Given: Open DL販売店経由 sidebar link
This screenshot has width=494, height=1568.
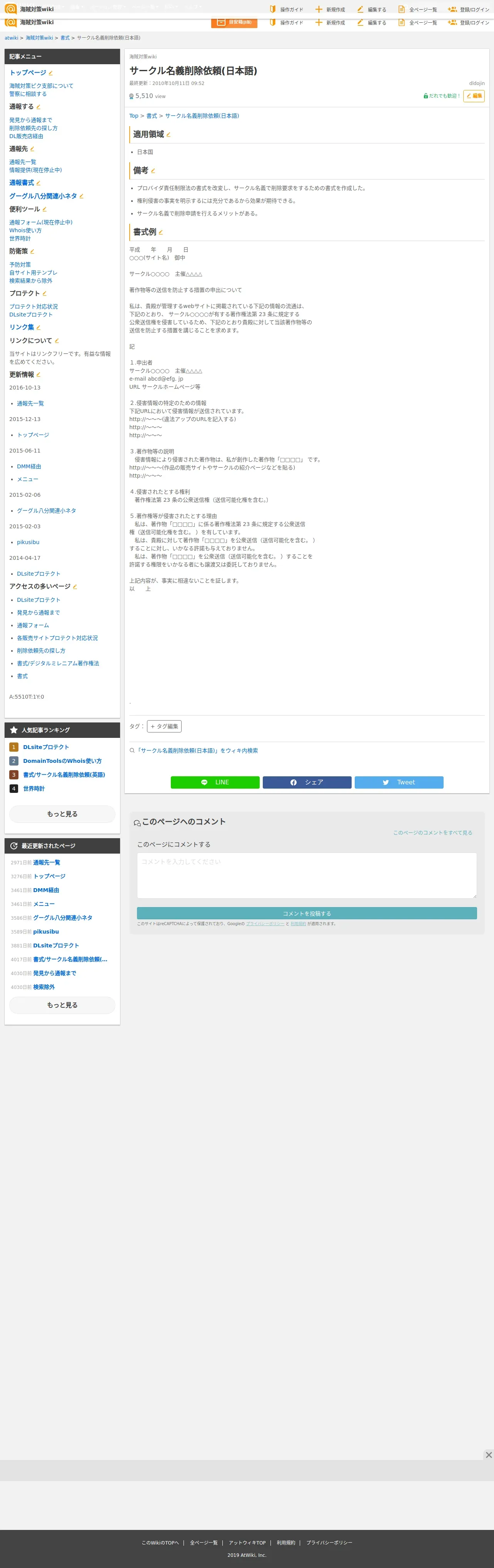Looking at the screenshot, I should click(26, 136).
